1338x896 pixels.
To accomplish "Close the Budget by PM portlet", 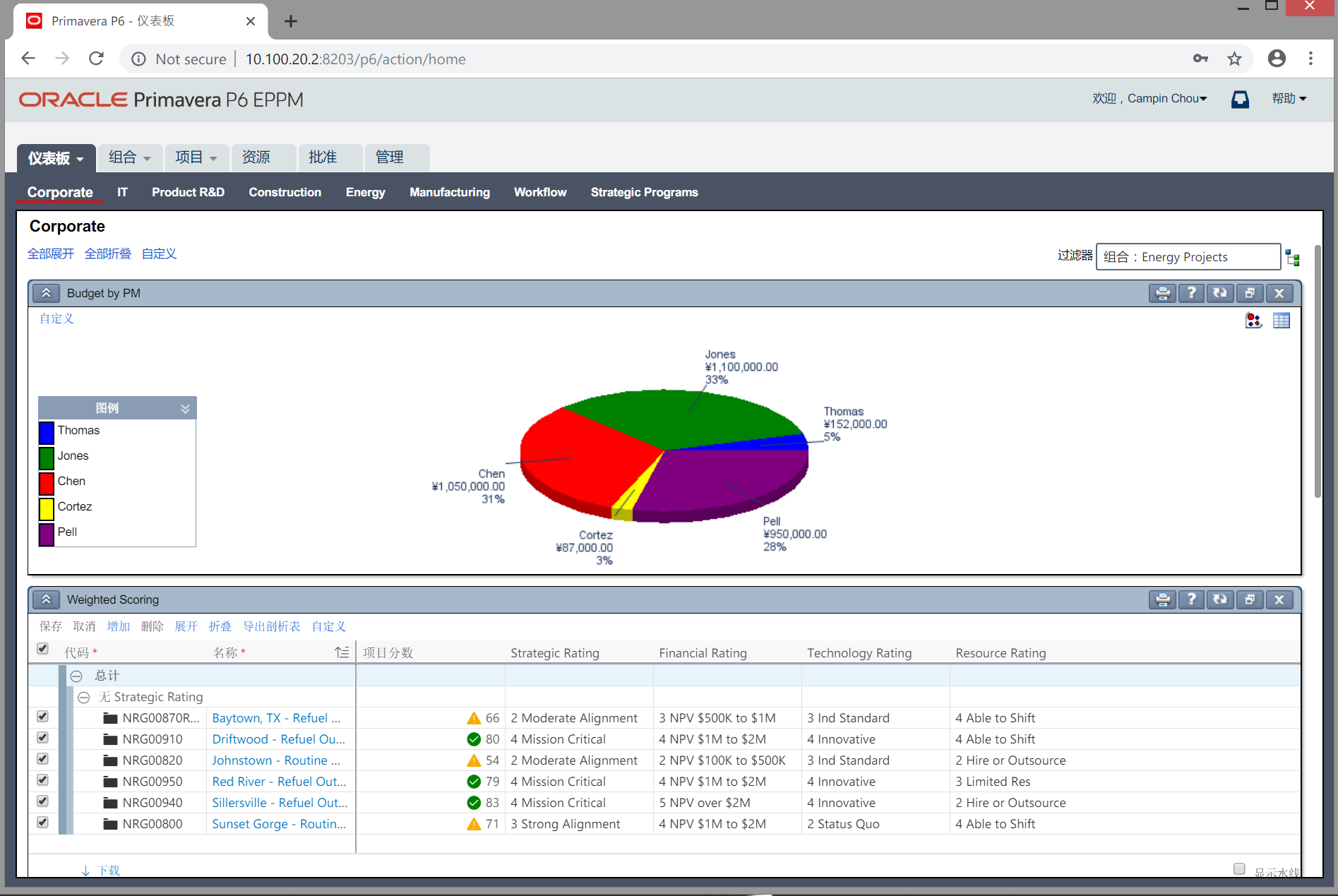I will (x=1279, y=293).
